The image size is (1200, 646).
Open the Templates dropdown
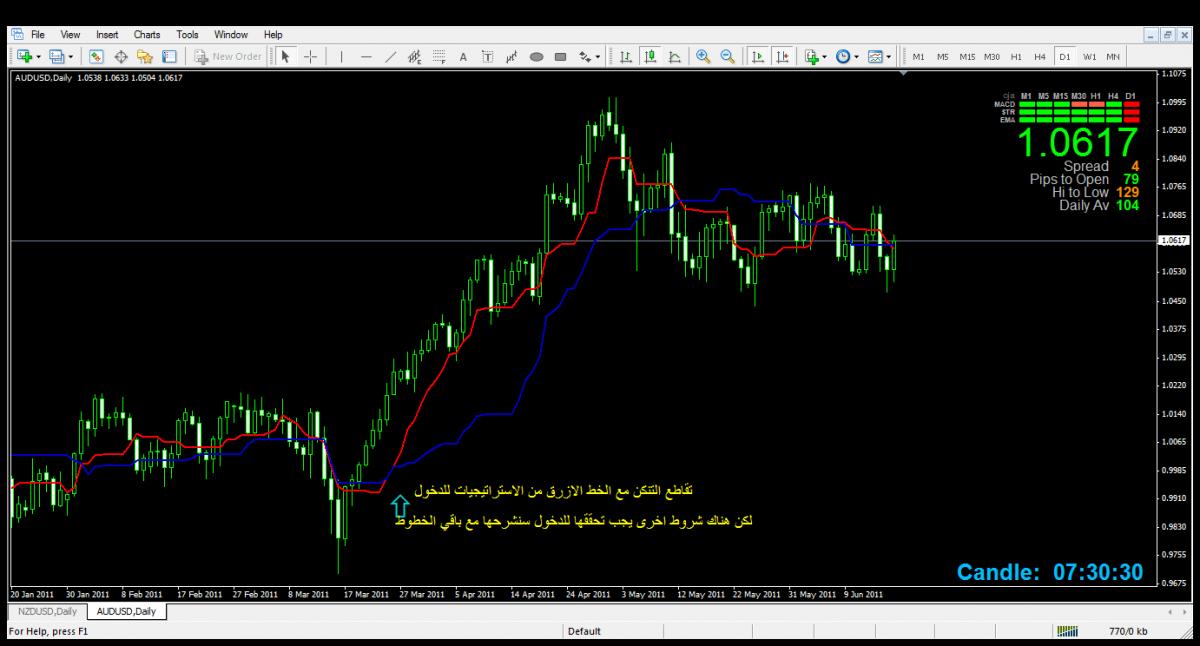(880, 57)
